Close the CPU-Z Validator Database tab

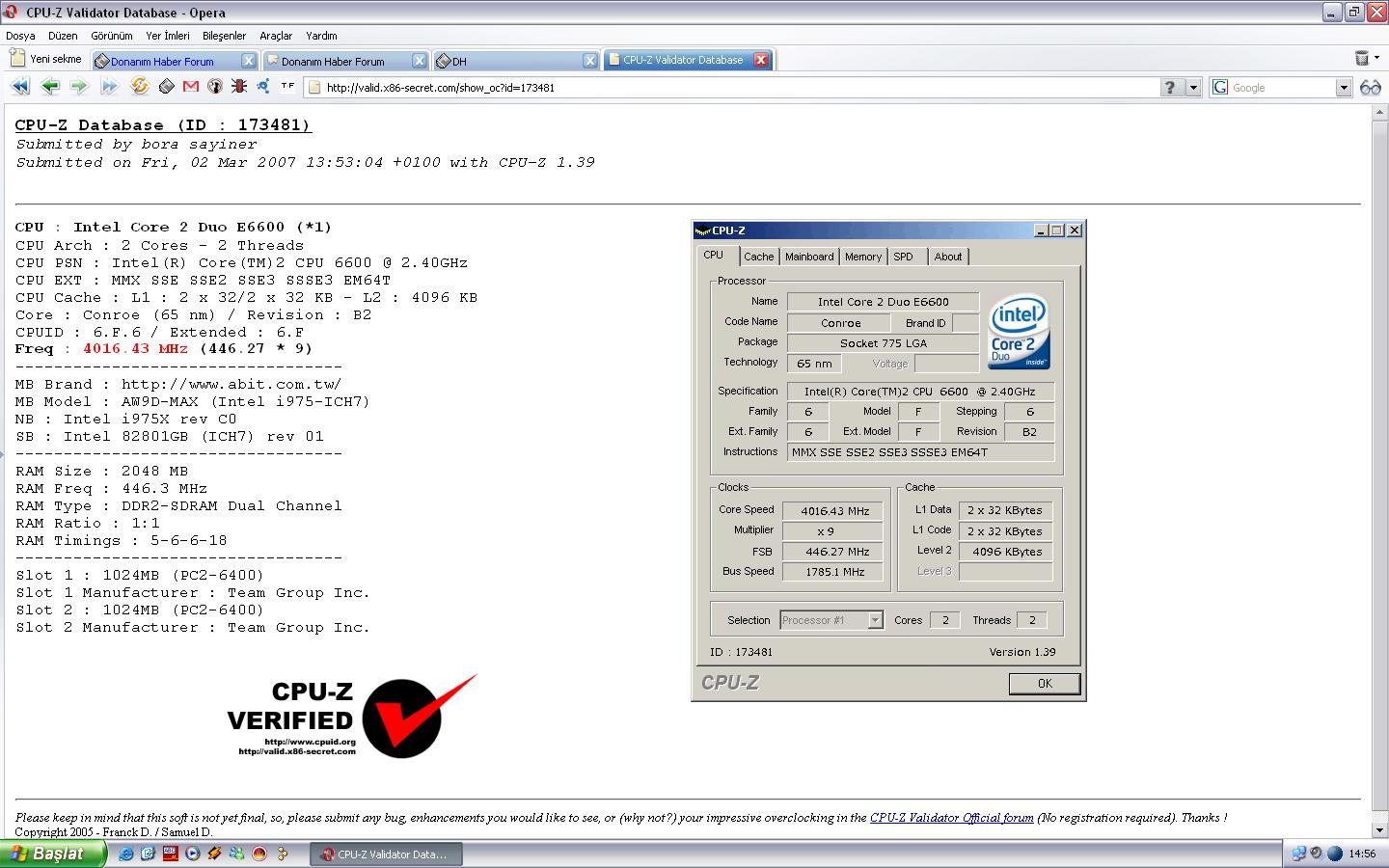coord(761,60)
